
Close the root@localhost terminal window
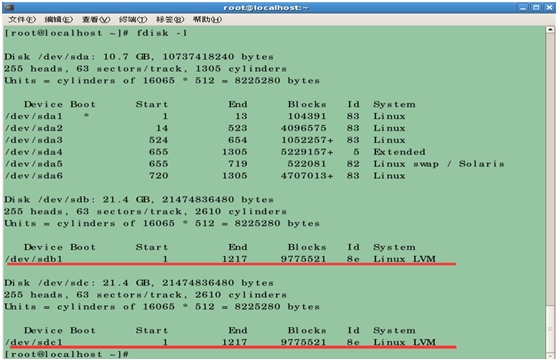tap(549, 7)
